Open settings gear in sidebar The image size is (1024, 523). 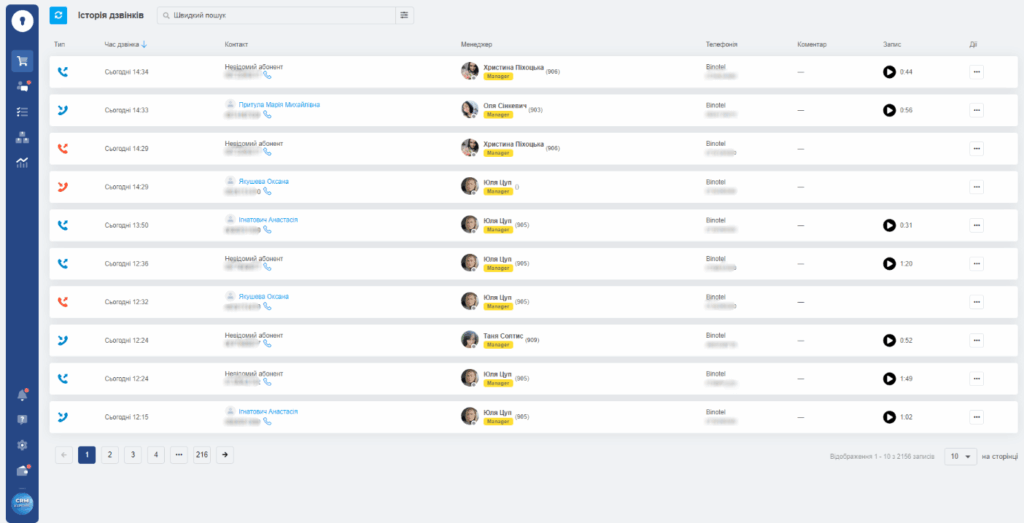tap(22, 445)
